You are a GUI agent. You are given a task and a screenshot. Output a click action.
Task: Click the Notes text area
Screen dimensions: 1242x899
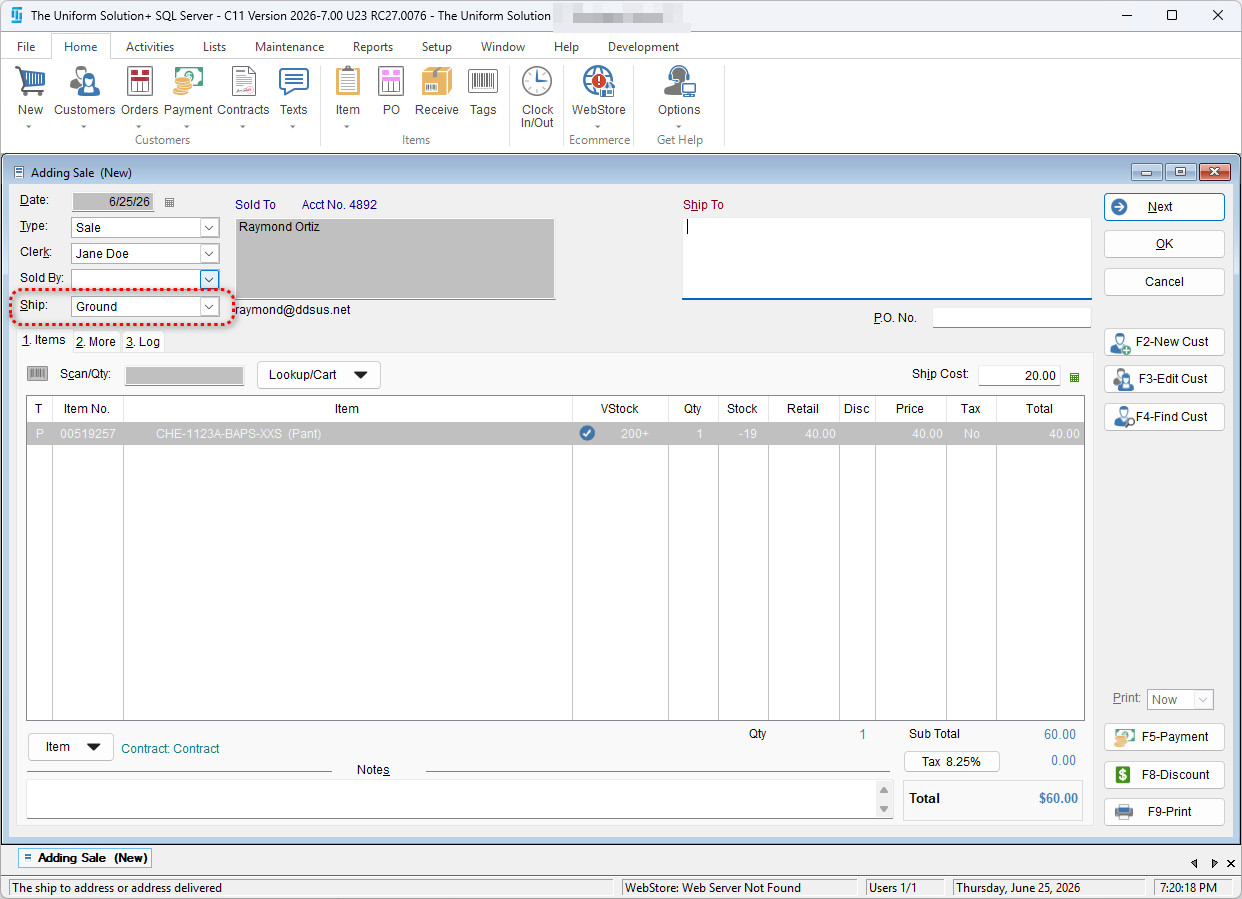(x=452, y=799)
